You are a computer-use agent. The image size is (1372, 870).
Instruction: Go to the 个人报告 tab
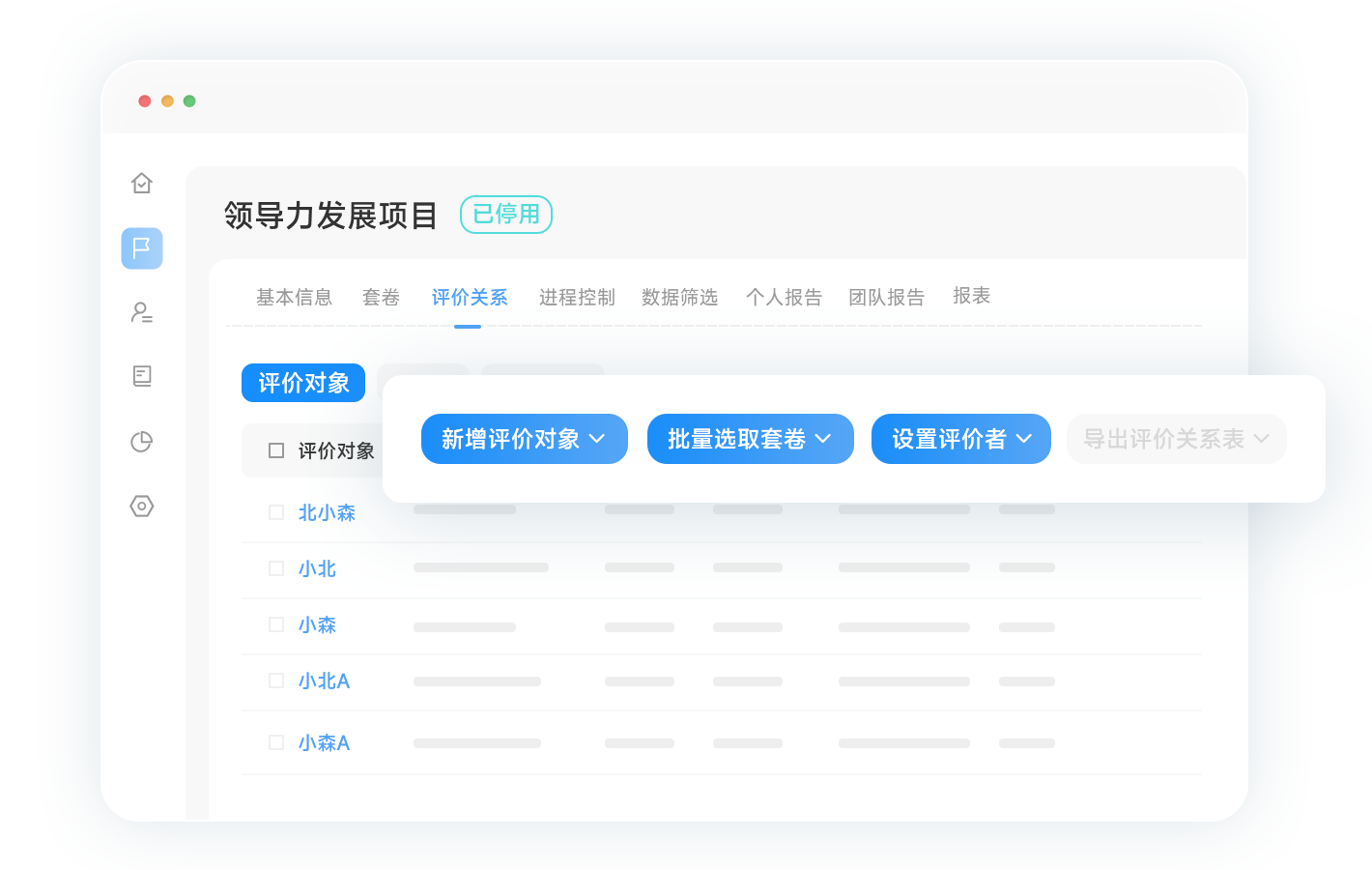pyautogui.click(x=784, y=297)
